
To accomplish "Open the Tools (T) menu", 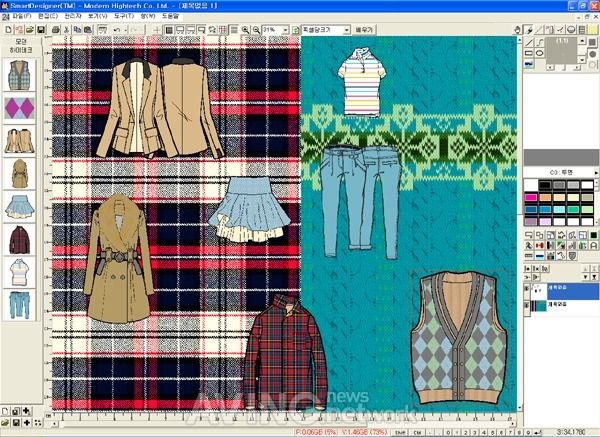I will [124, 16].
